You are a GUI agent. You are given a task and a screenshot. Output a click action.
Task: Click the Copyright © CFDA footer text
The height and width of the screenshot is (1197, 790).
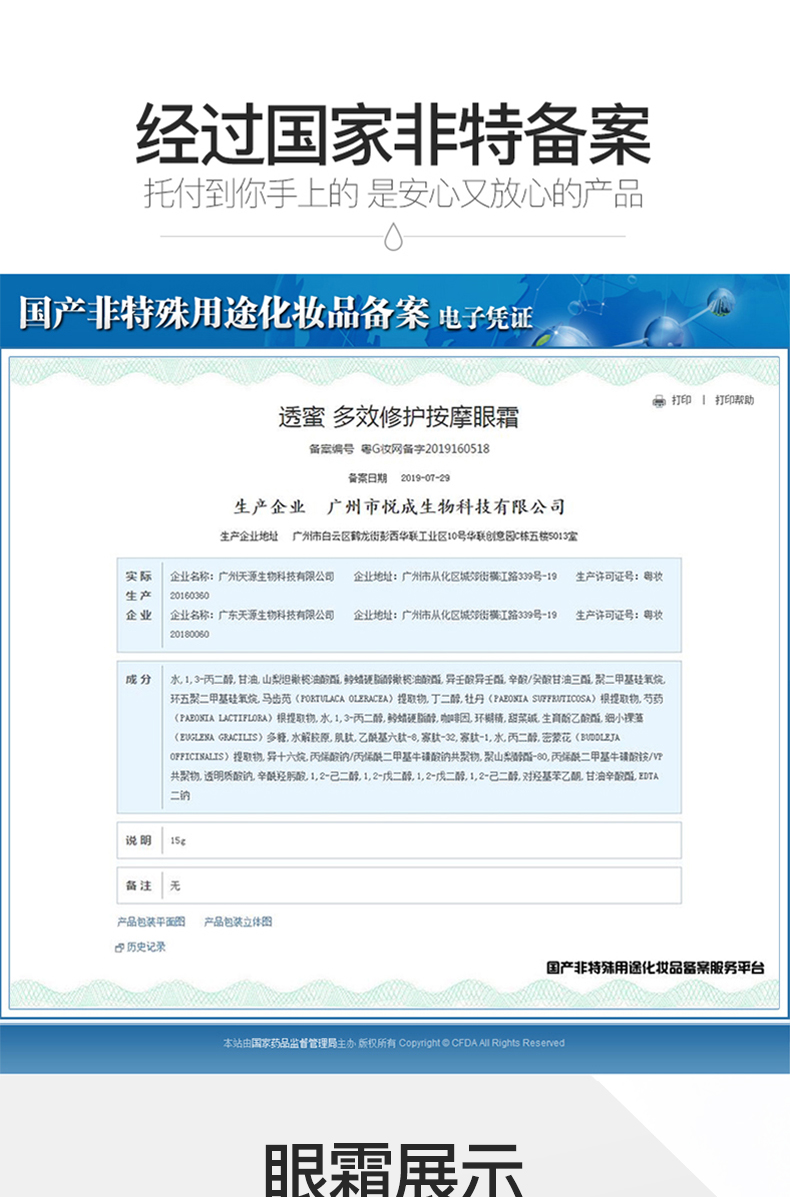[482, 1043]
